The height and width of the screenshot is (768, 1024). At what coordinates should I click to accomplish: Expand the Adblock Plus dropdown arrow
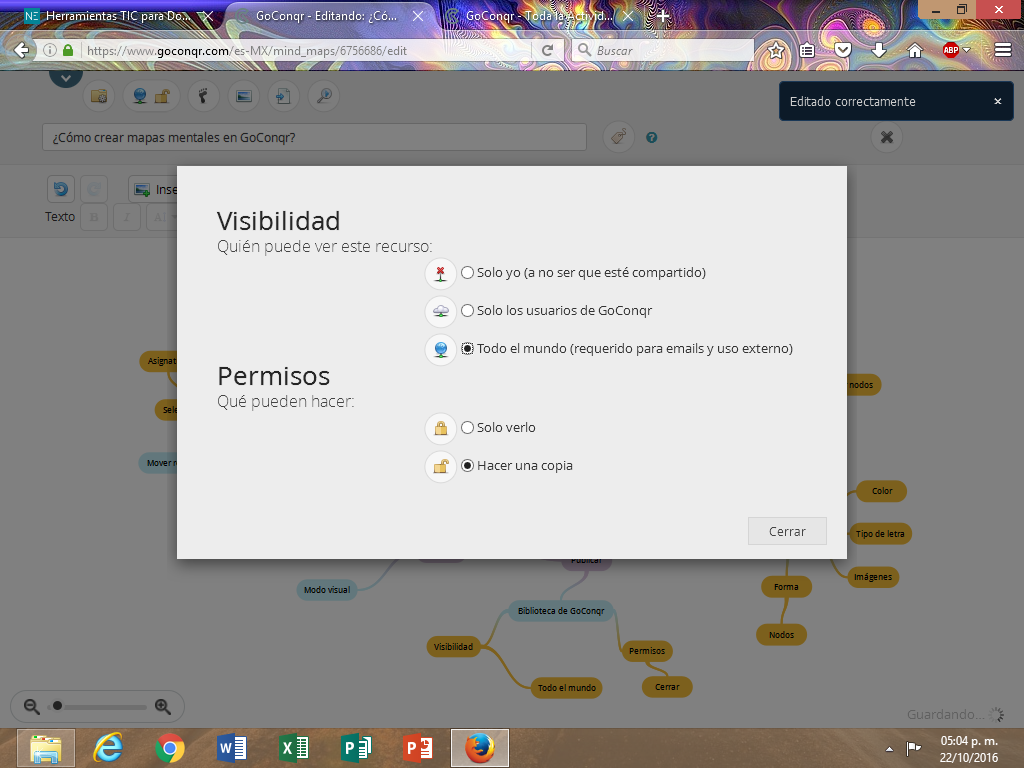tap(967, 50)
